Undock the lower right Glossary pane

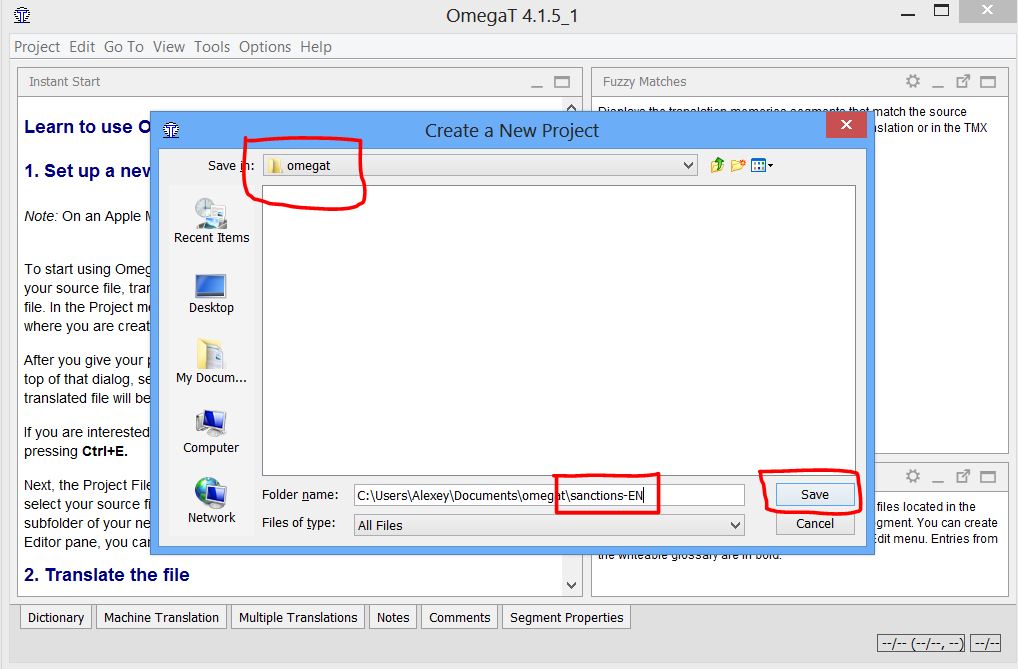[963, 476]
